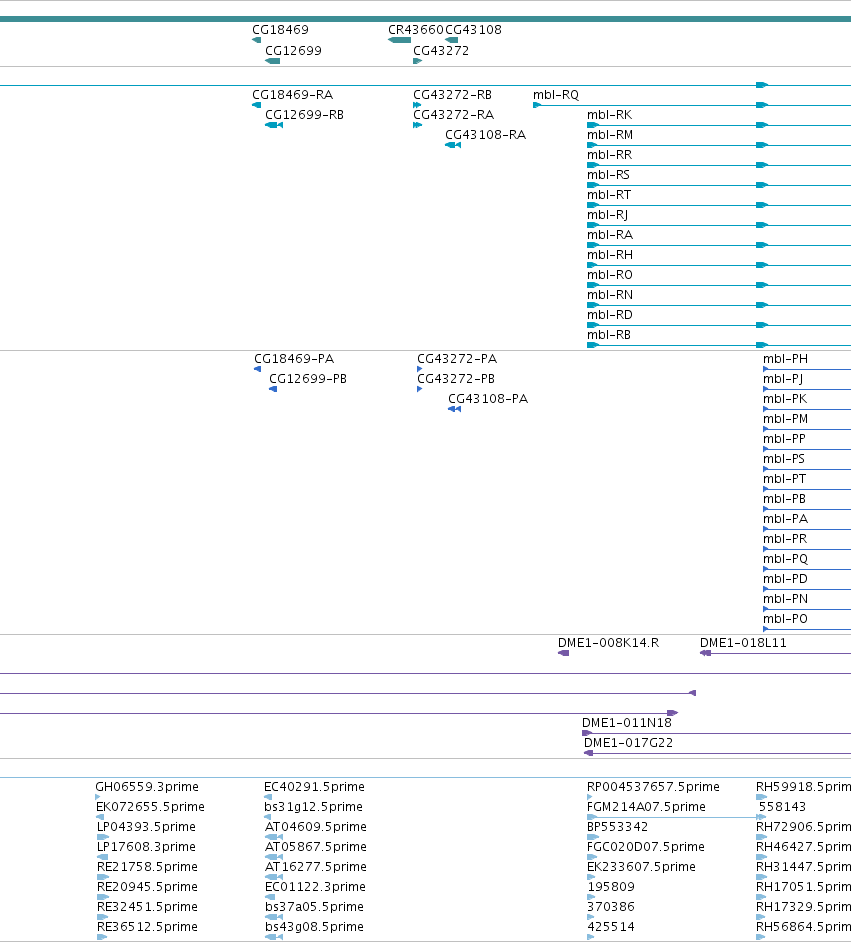851x942 pixels.
Task: Click the mbl-PT protein label
Action: pyautogui.click(x=785, y=479)
